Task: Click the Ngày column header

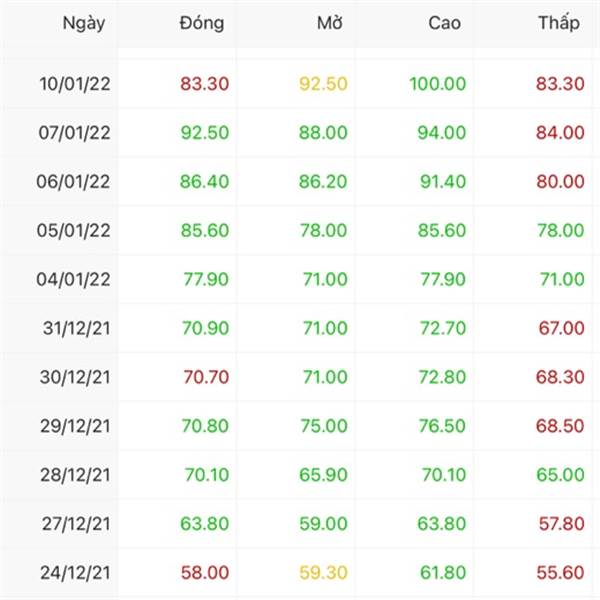Action: (84, 23)
